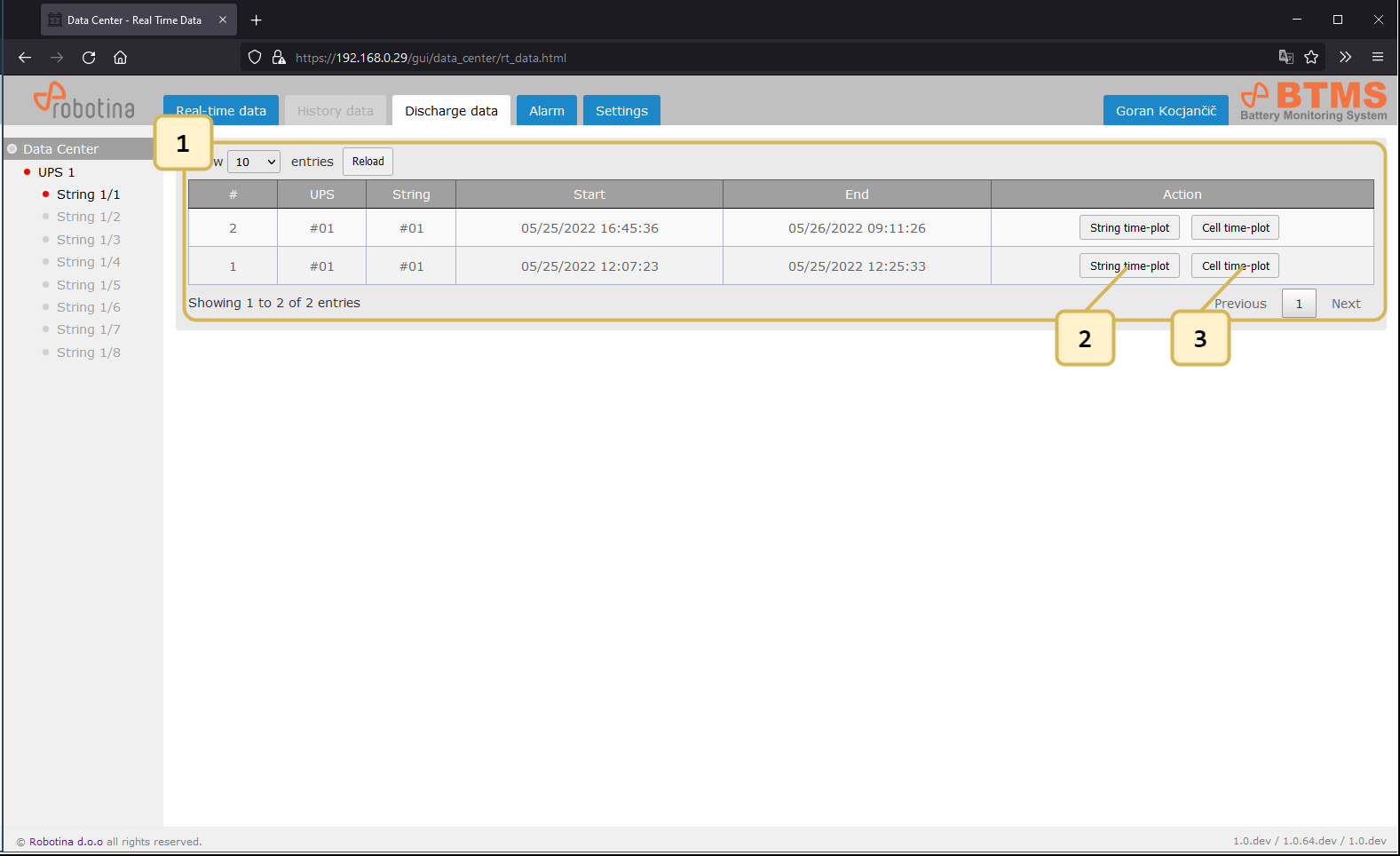This screenshot has width=1400, height=856.
Task: Click the Next pagination link
Action: pos(1345,304)
